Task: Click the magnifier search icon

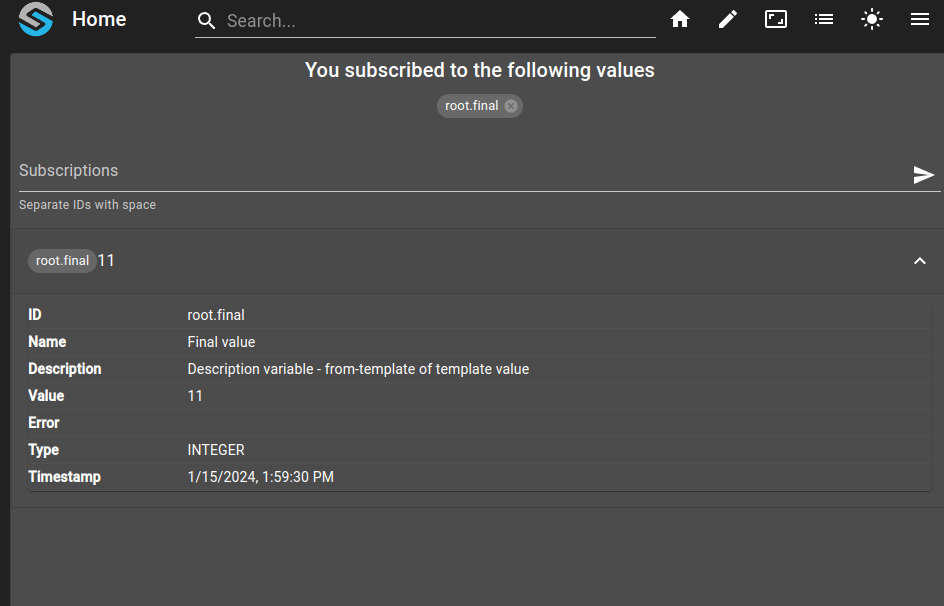Action: click(x=206, y=20)
